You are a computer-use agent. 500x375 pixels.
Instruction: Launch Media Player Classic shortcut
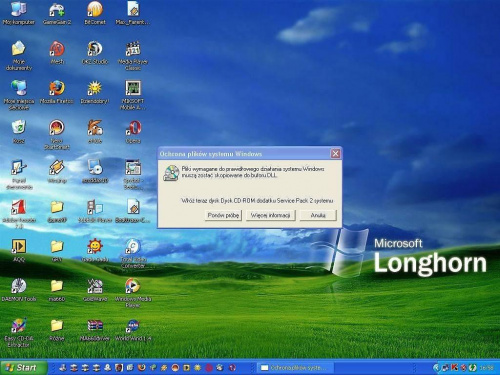tap(133, 56)
